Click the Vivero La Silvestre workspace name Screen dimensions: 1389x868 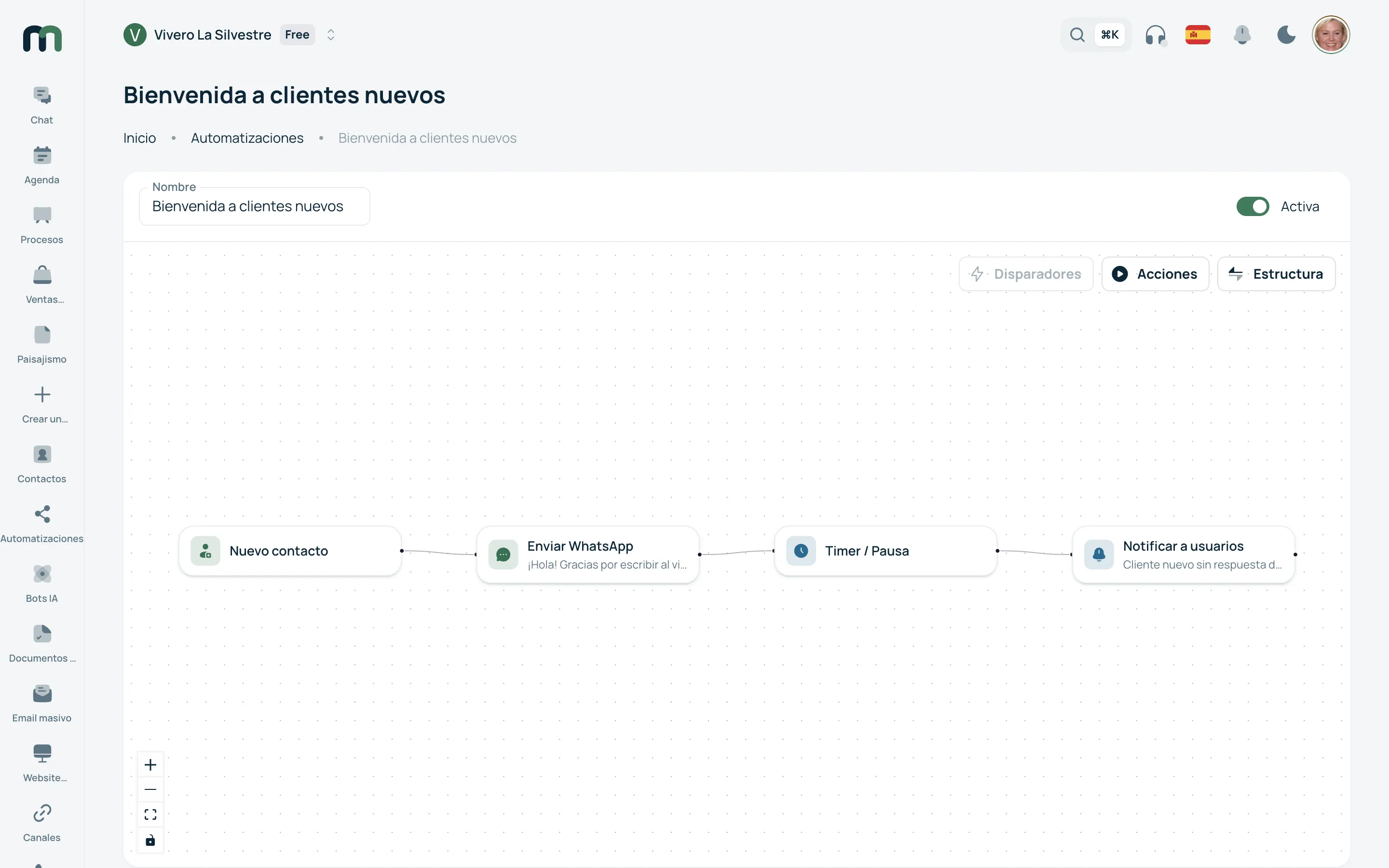click(212, 35)
